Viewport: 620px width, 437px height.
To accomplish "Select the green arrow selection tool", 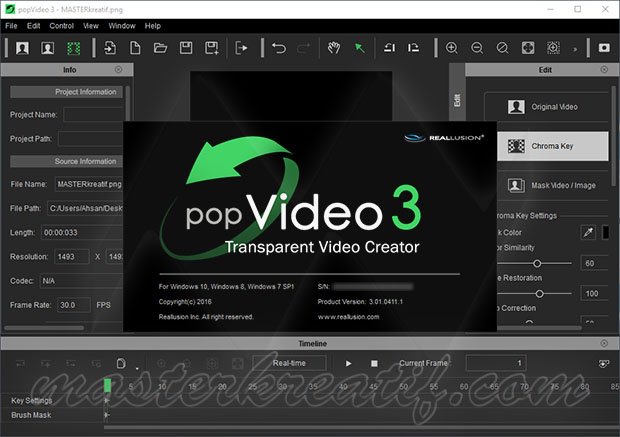I will [360, 48].
